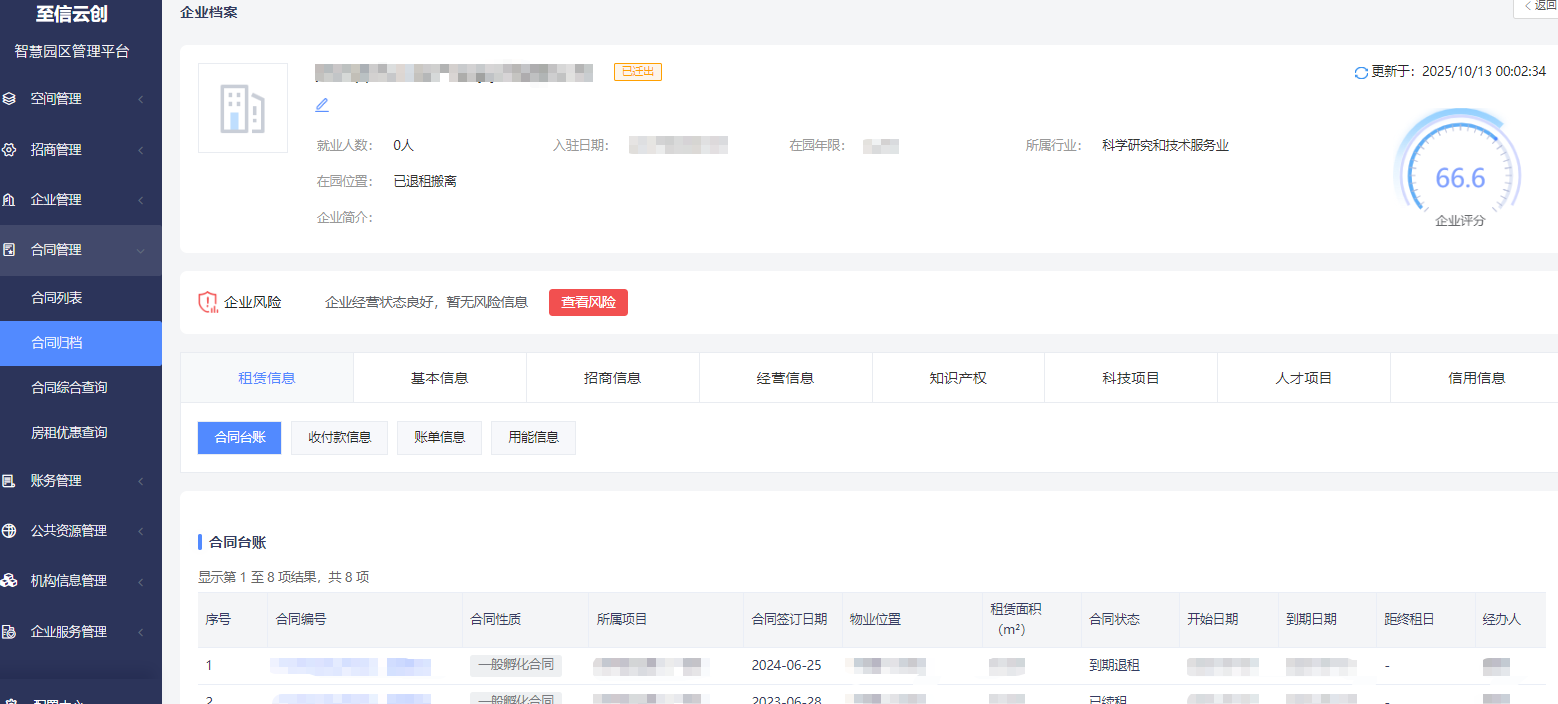This screenshot has height=704, width=1558.
Task: Expand the 企业服务管理 submenu arrow
Action: coord(141,632)
